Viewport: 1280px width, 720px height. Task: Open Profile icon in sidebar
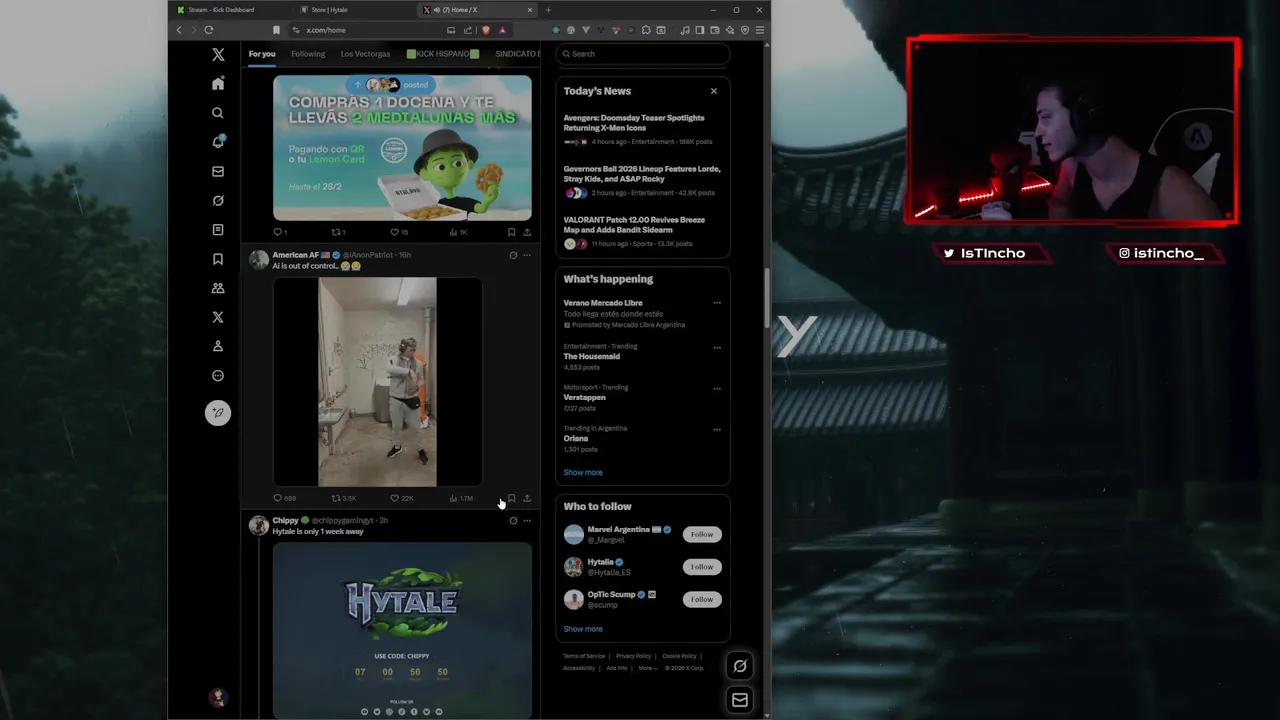tap(218, 346)
